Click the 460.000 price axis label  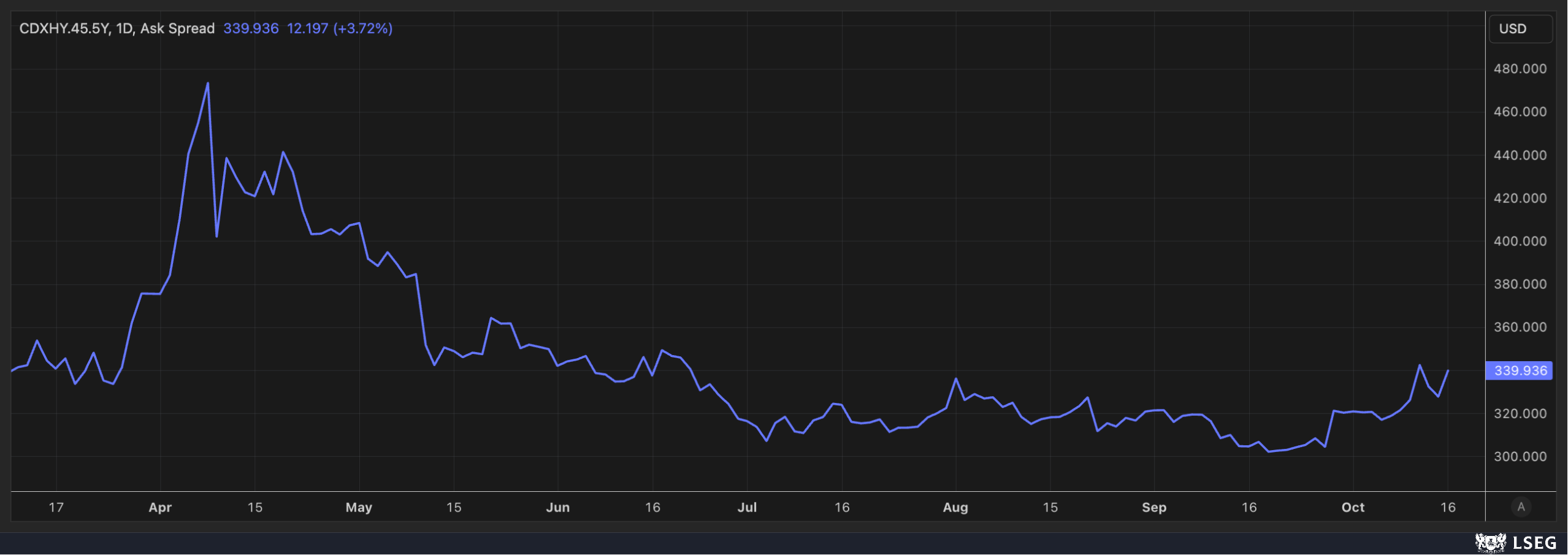point(1520,112)
